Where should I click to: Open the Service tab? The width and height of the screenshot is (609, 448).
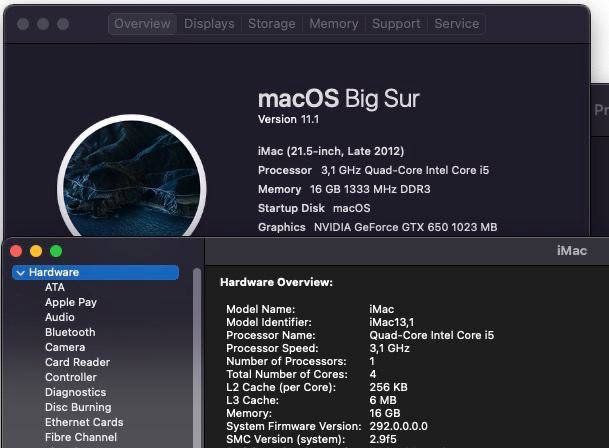[456, 24]
